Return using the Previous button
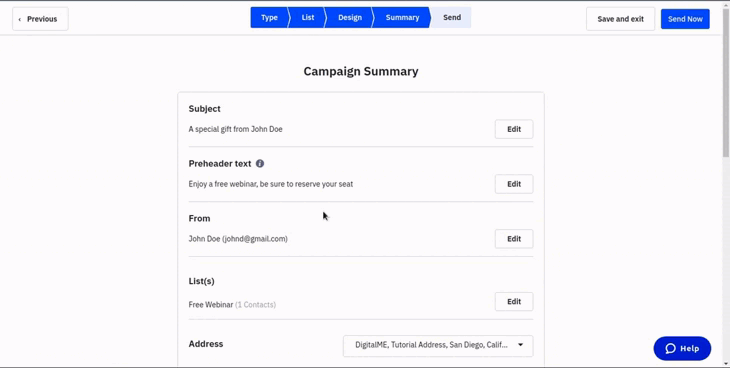This screenshot has height=368, width=730. point(41,19)
